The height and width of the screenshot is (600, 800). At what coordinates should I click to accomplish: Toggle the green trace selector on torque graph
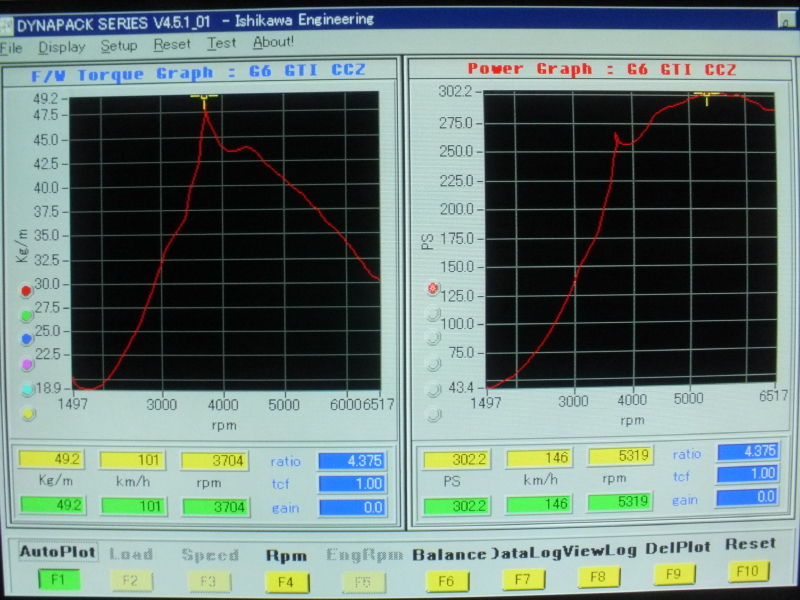pyautogui.click(x=27, y=316)
